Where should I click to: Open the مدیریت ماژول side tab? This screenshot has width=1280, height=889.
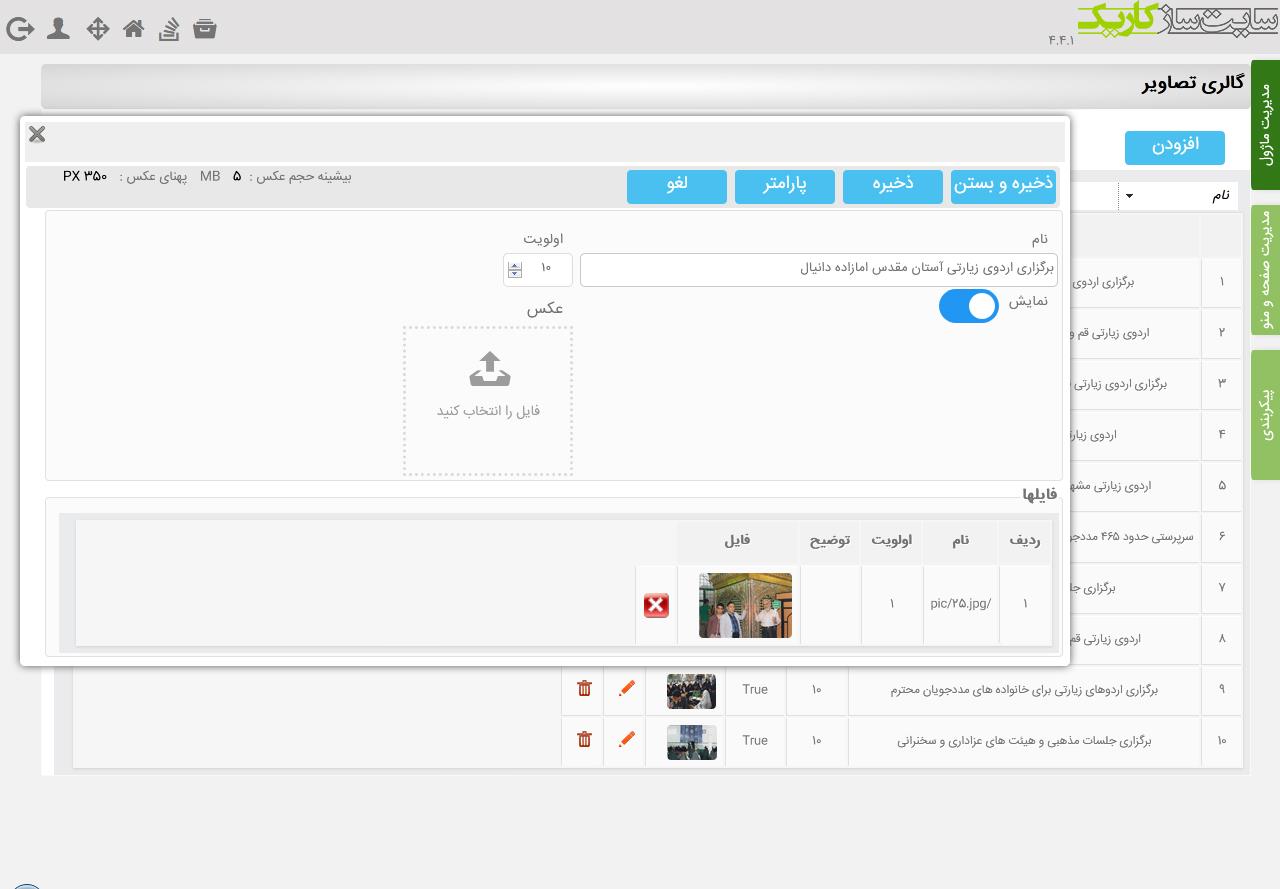click(1265, 126)
